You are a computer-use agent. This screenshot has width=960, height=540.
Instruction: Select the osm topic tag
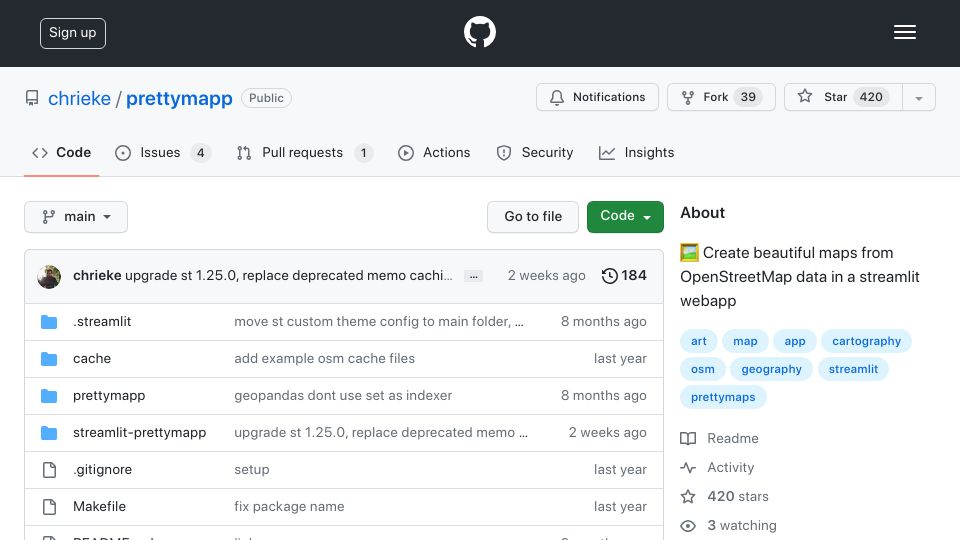click(x=702, y=369)
